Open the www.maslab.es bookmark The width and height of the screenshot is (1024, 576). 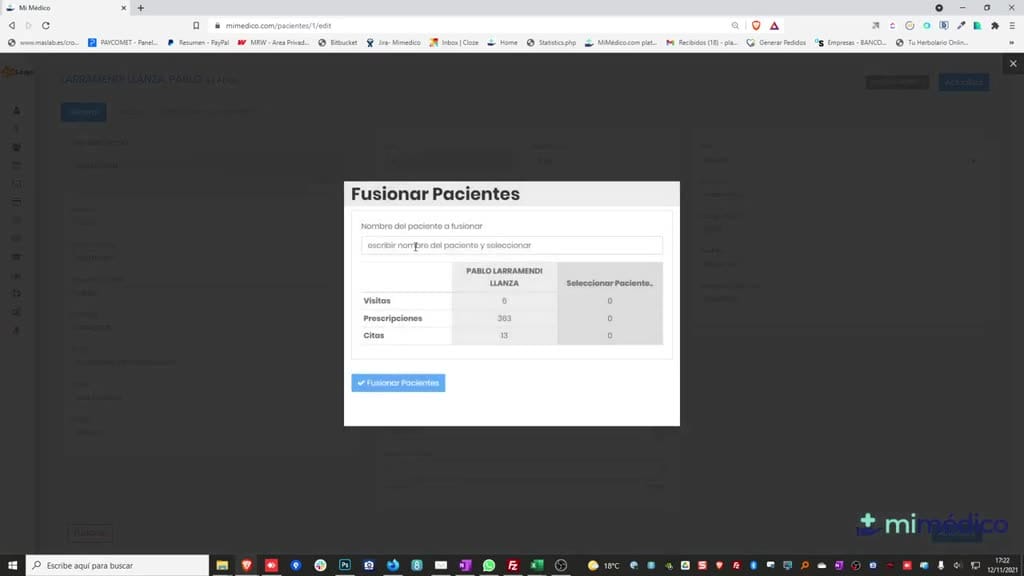43,42
